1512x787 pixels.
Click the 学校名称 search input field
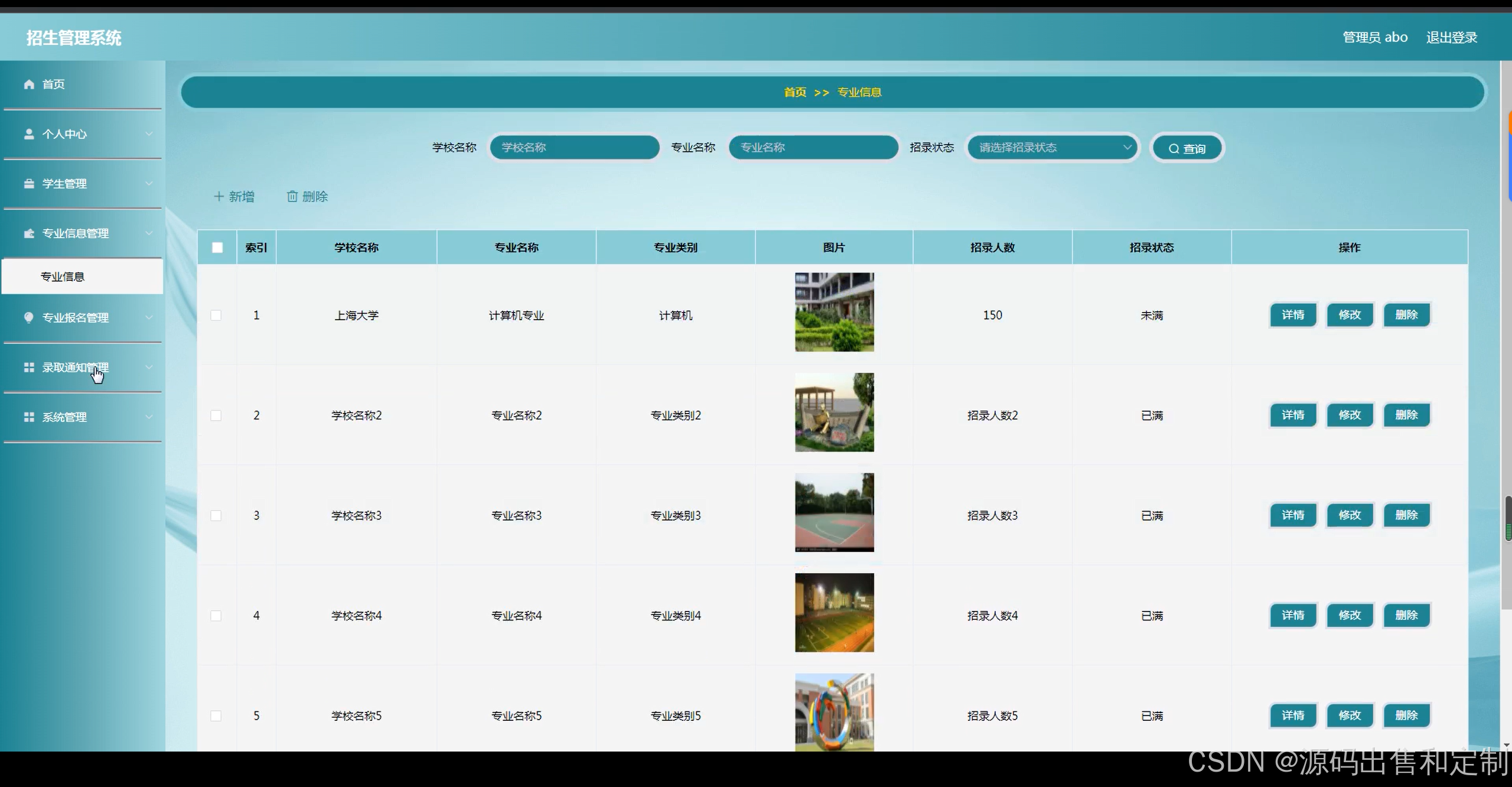click(574, 148)
